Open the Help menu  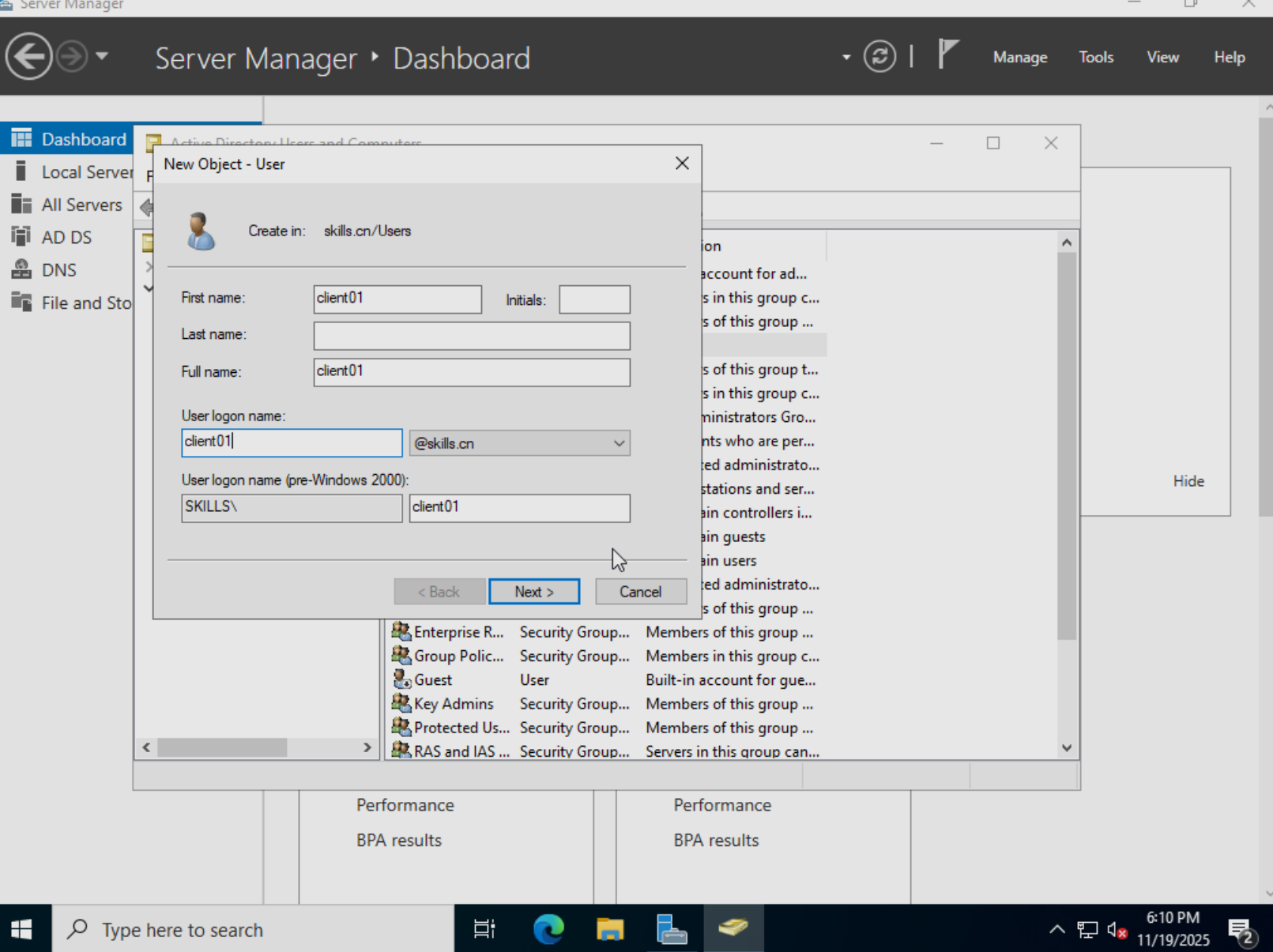1230,57
